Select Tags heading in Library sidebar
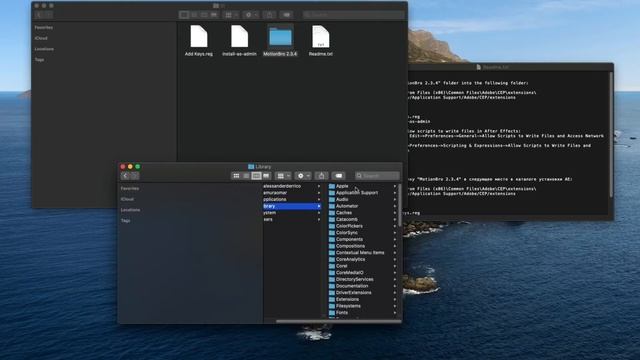Image resolution: width=640 pixels, height=360 pixels. [x=125, y=220]
